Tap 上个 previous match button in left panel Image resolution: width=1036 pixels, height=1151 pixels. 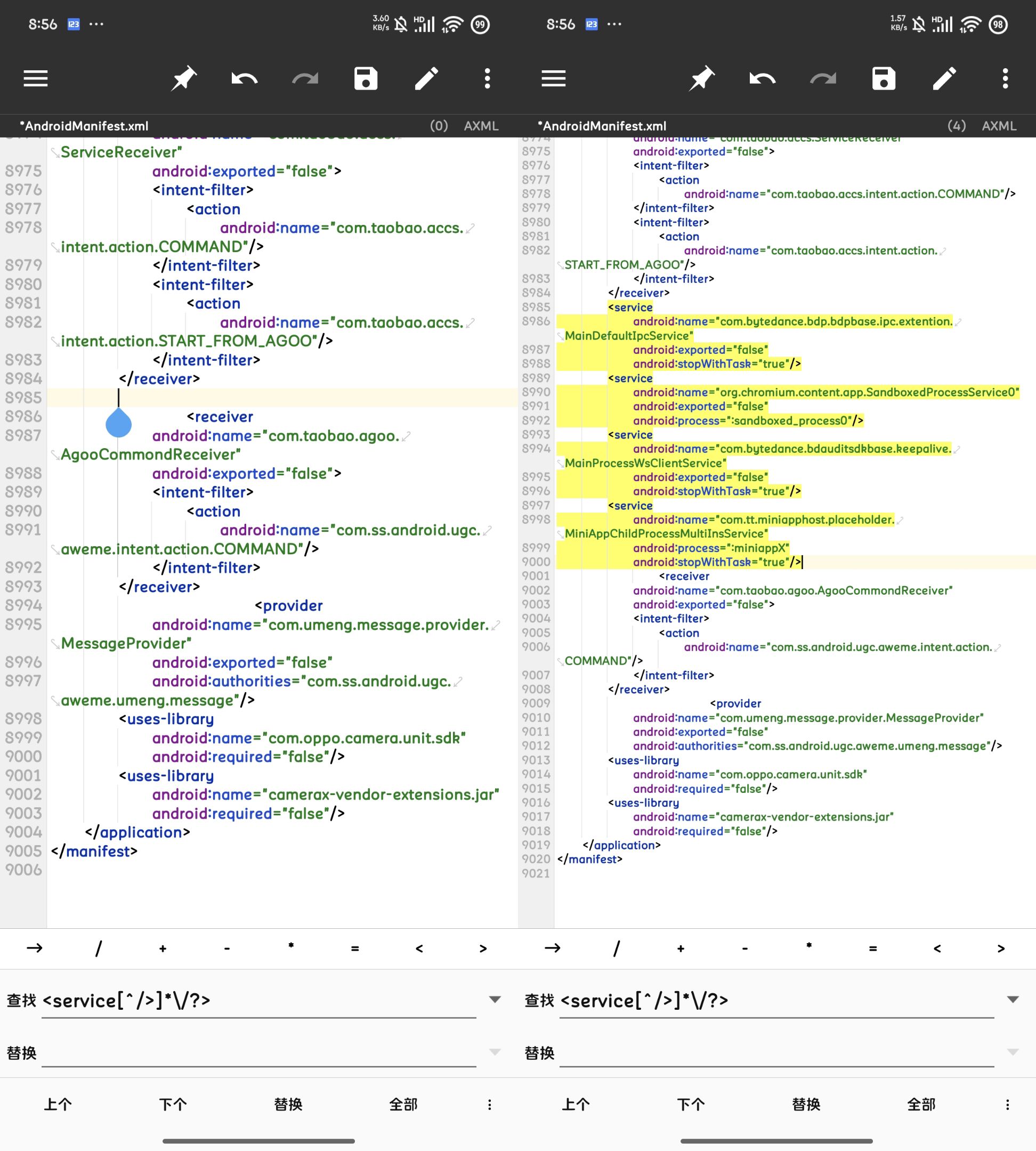pos(58,1104)
